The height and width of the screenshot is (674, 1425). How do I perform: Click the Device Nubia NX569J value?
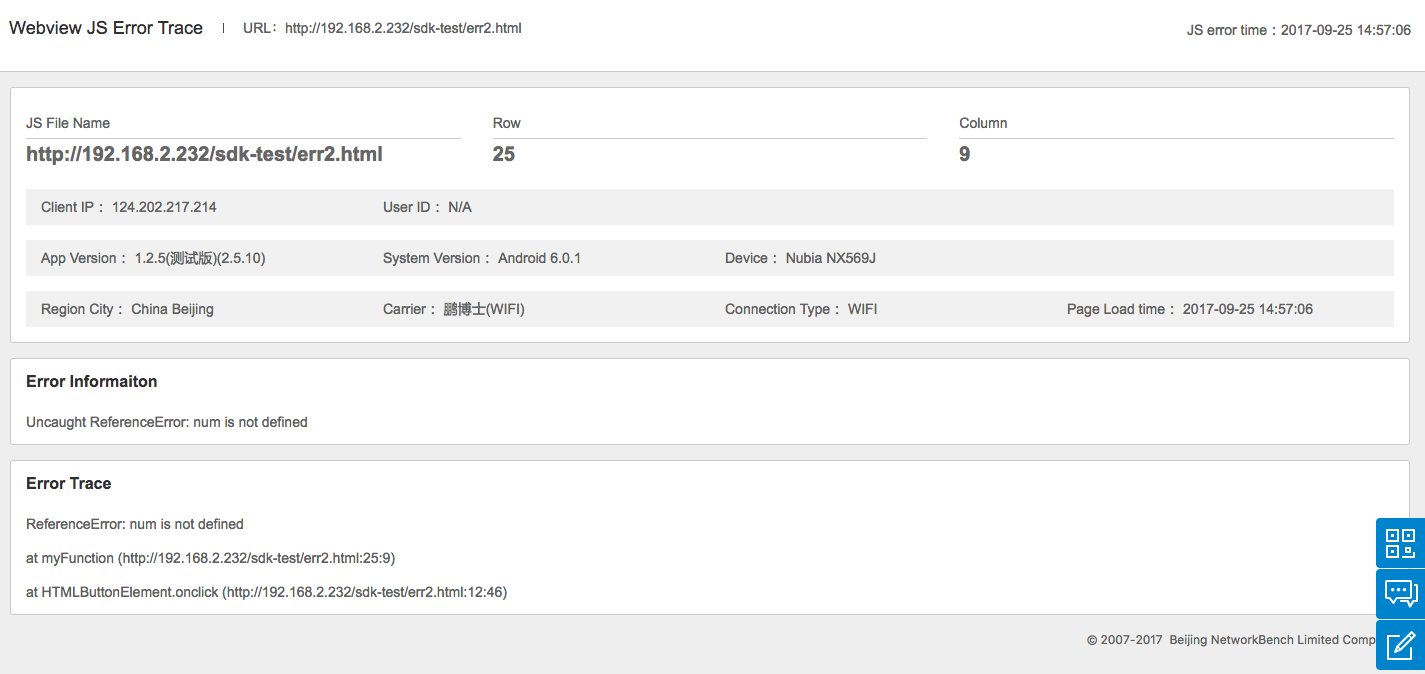click(830, 258)
